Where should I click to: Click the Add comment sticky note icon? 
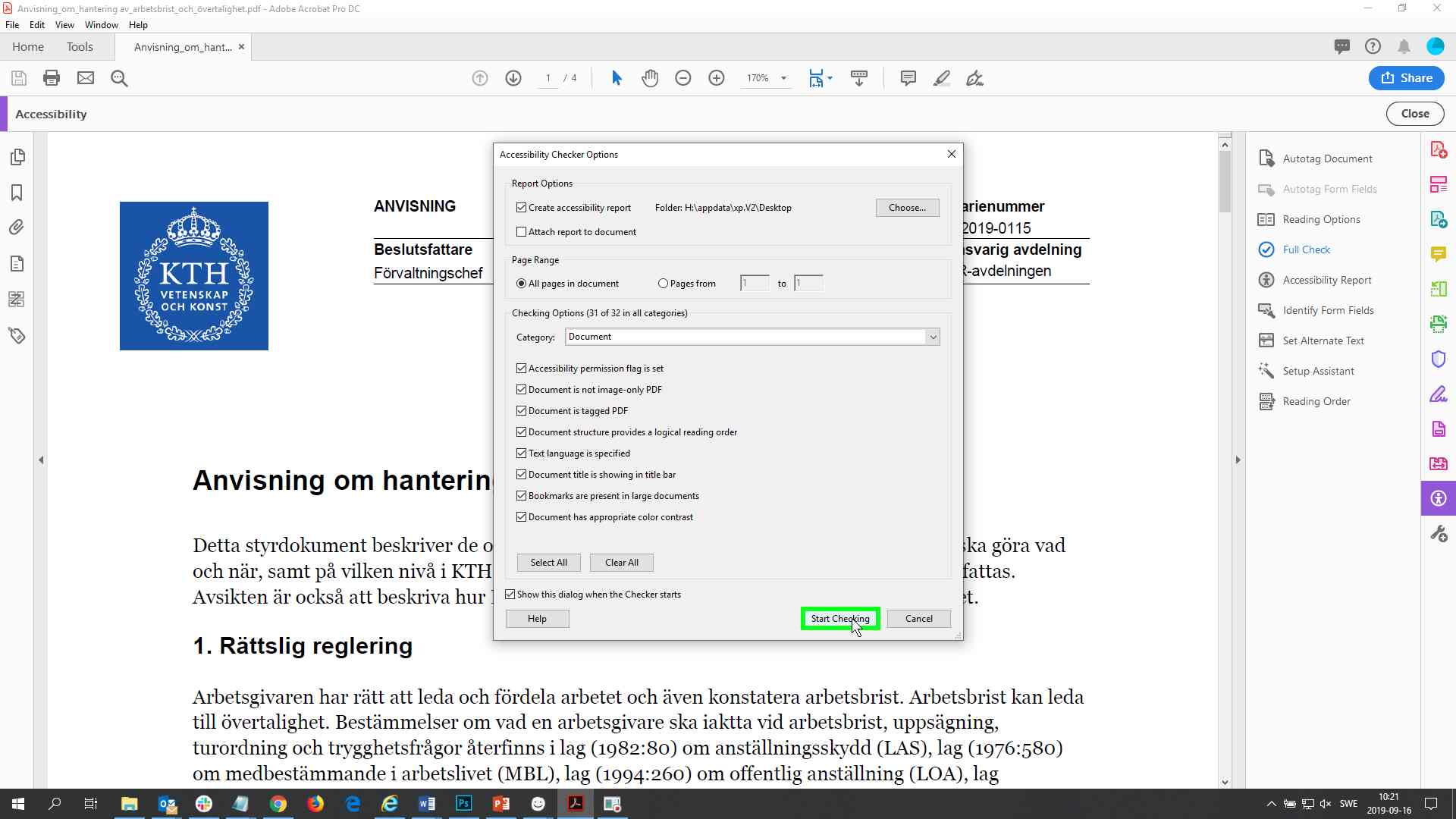point(908,78)
